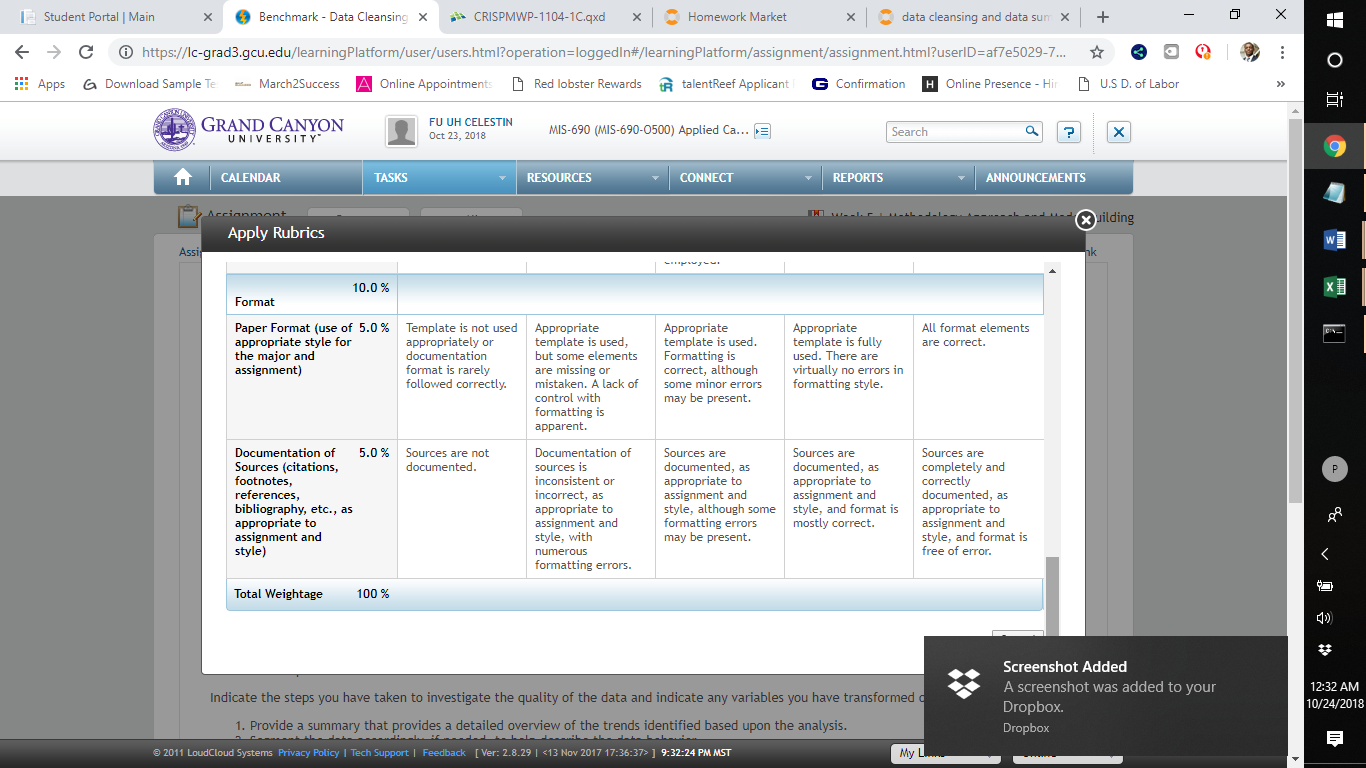The height and width of the screenshot is (768, 1366).
Task: Click the user profile avatar picture
Action: (401, 131)
